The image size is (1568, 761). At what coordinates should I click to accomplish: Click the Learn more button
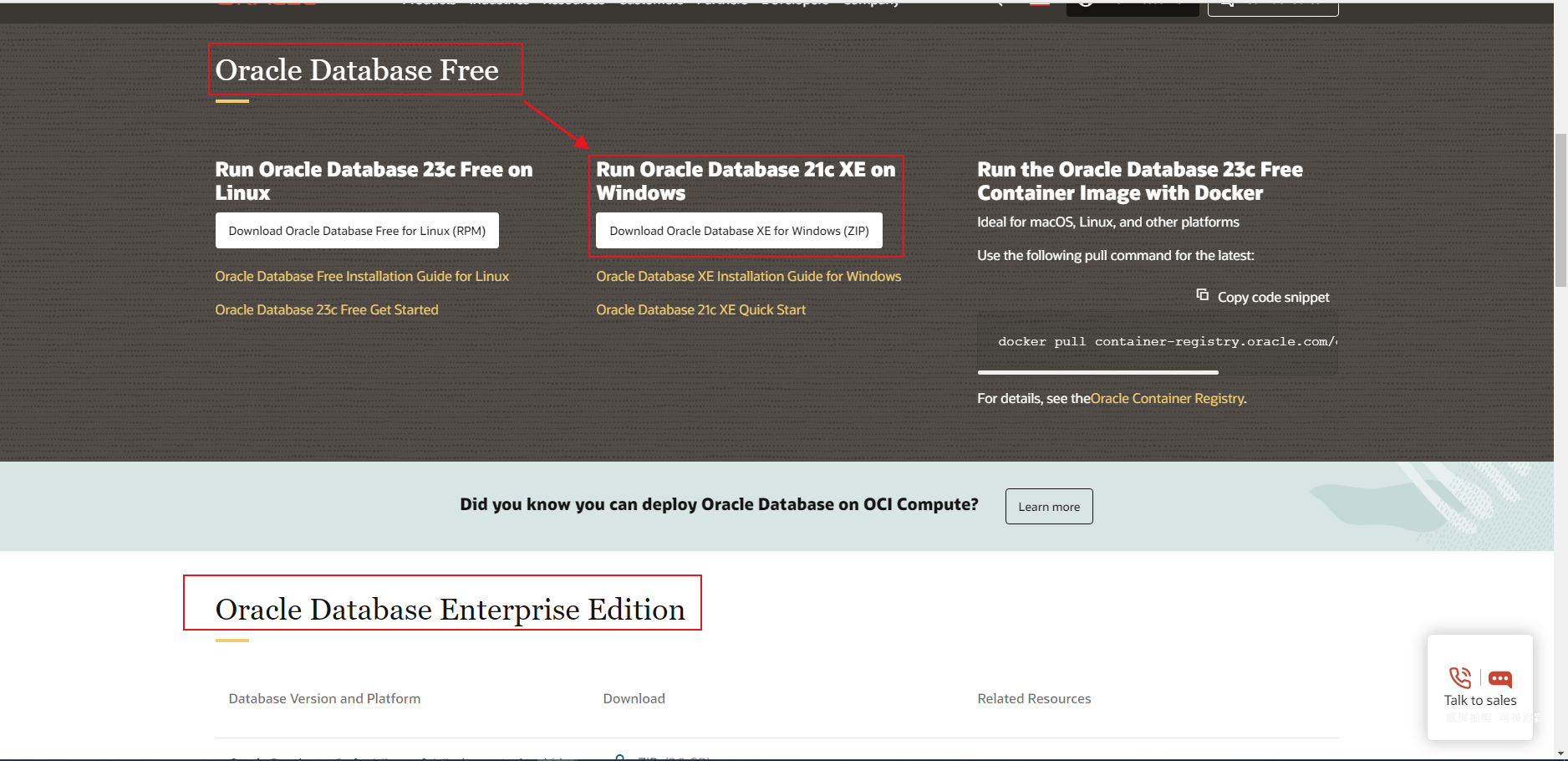coord(1049,507)
